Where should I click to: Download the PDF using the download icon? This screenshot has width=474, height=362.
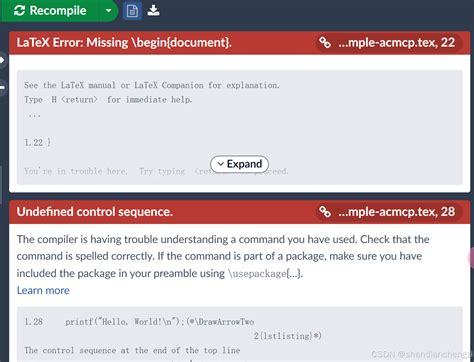(x=153, y=11)
